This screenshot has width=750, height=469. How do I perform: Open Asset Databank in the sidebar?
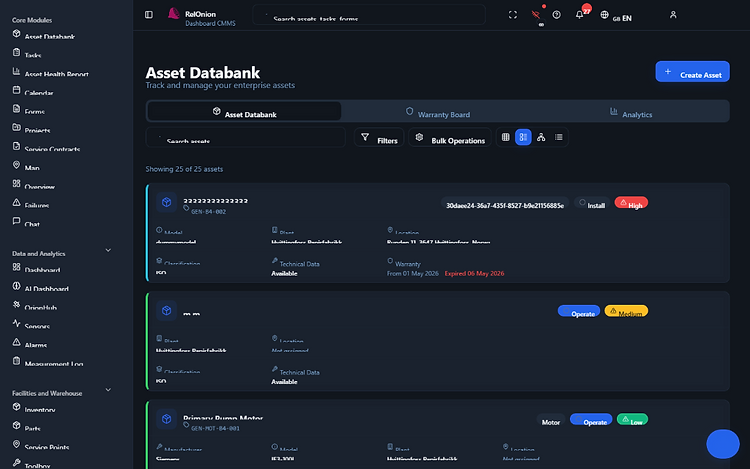coord(44,35)
